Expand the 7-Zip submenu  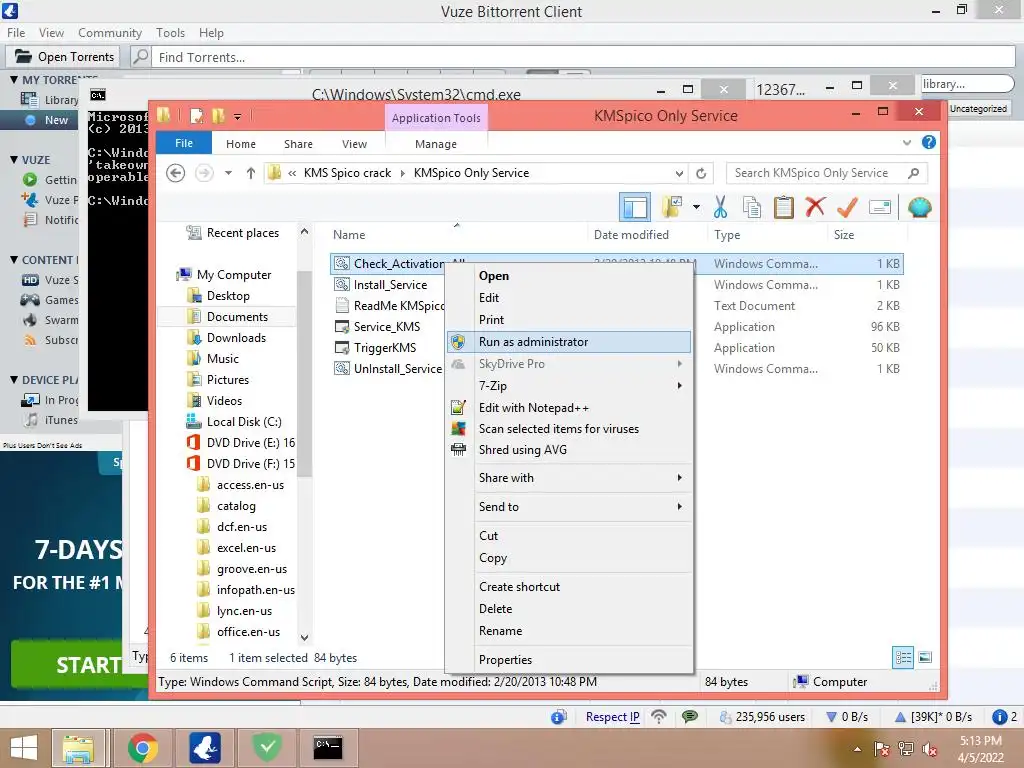pos(680,385)
